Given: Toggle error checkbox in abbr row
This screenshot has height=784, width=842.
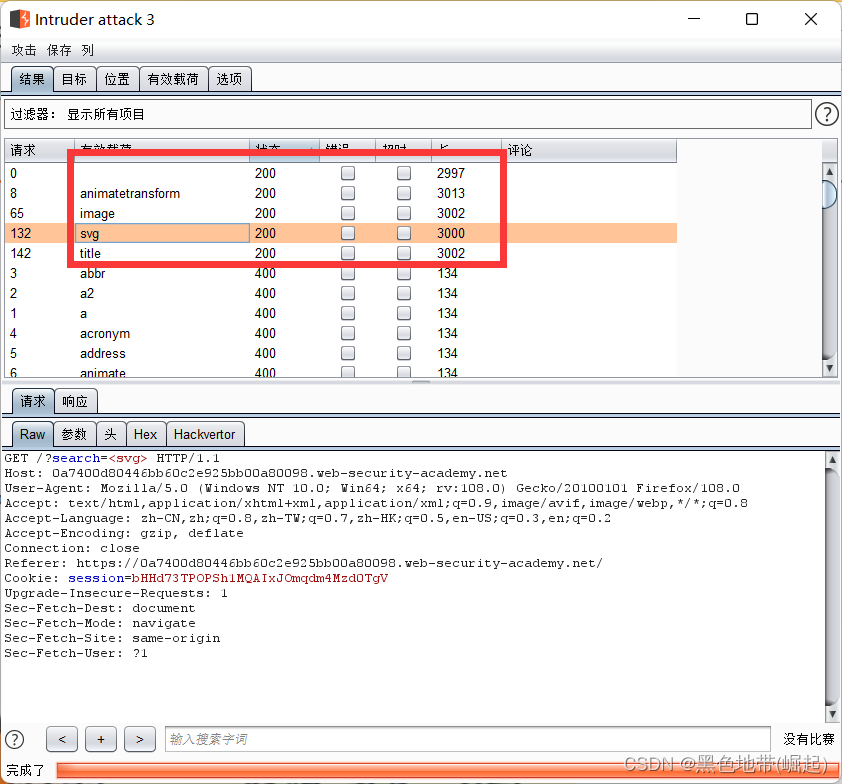Looking at the screenshot, I should click(348, 273).
